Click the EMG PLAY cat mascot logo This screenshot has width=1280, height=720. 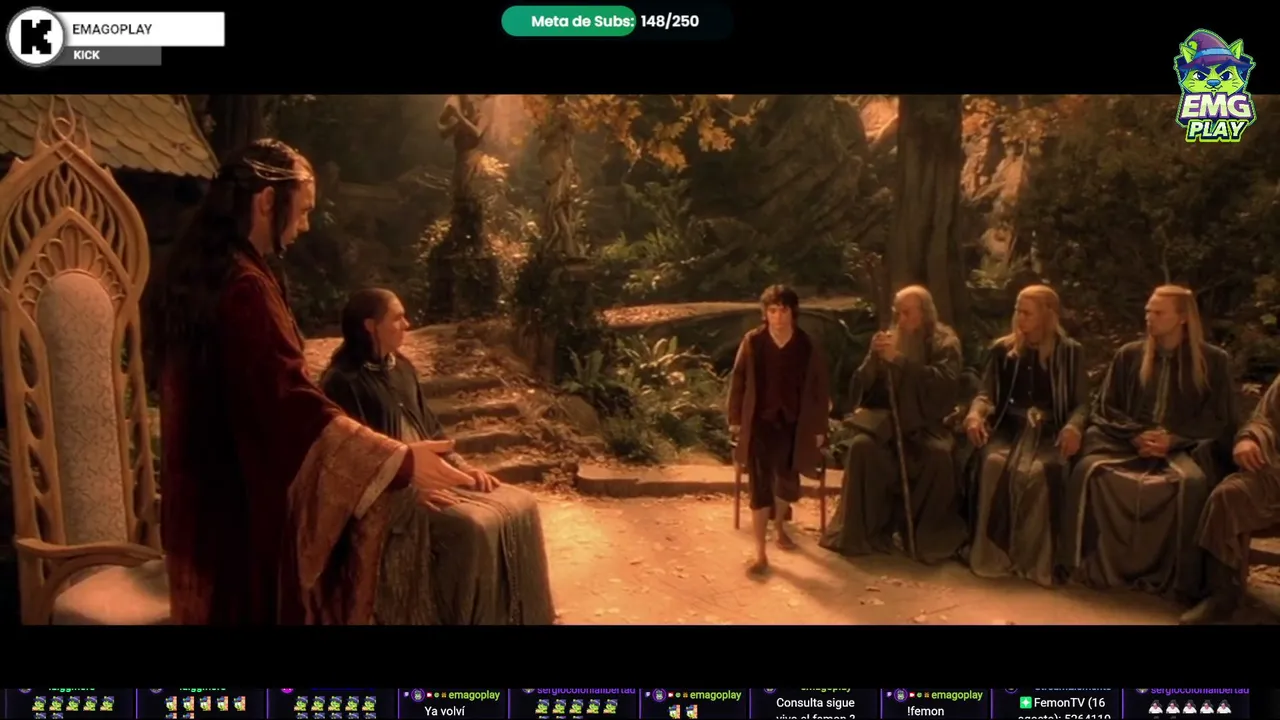click(x=1214, y=85)
